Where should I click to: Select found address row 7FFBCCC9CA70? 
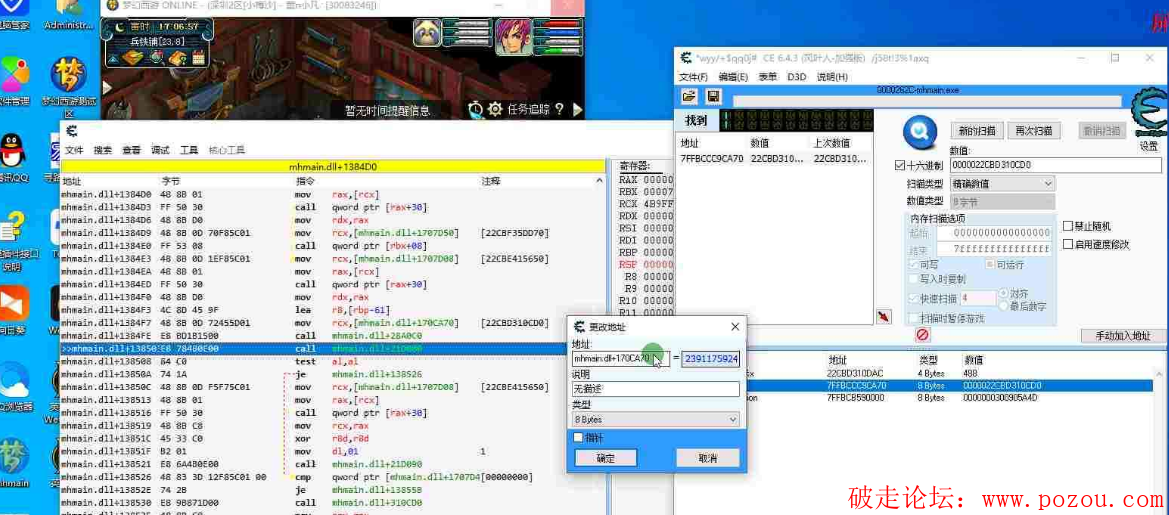pos(775,159)
